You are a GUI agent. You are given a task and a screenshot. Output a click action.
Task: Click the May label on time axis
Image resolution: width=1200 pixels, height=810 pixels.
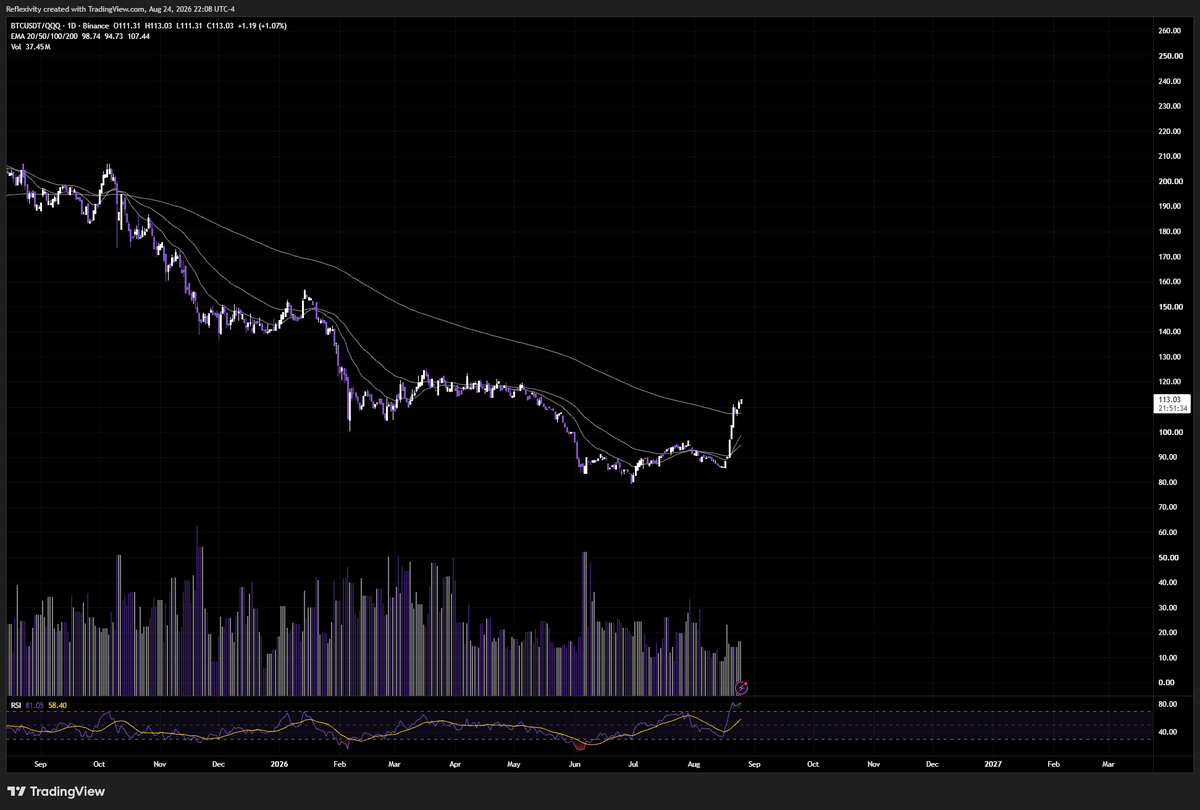[514, 763]
